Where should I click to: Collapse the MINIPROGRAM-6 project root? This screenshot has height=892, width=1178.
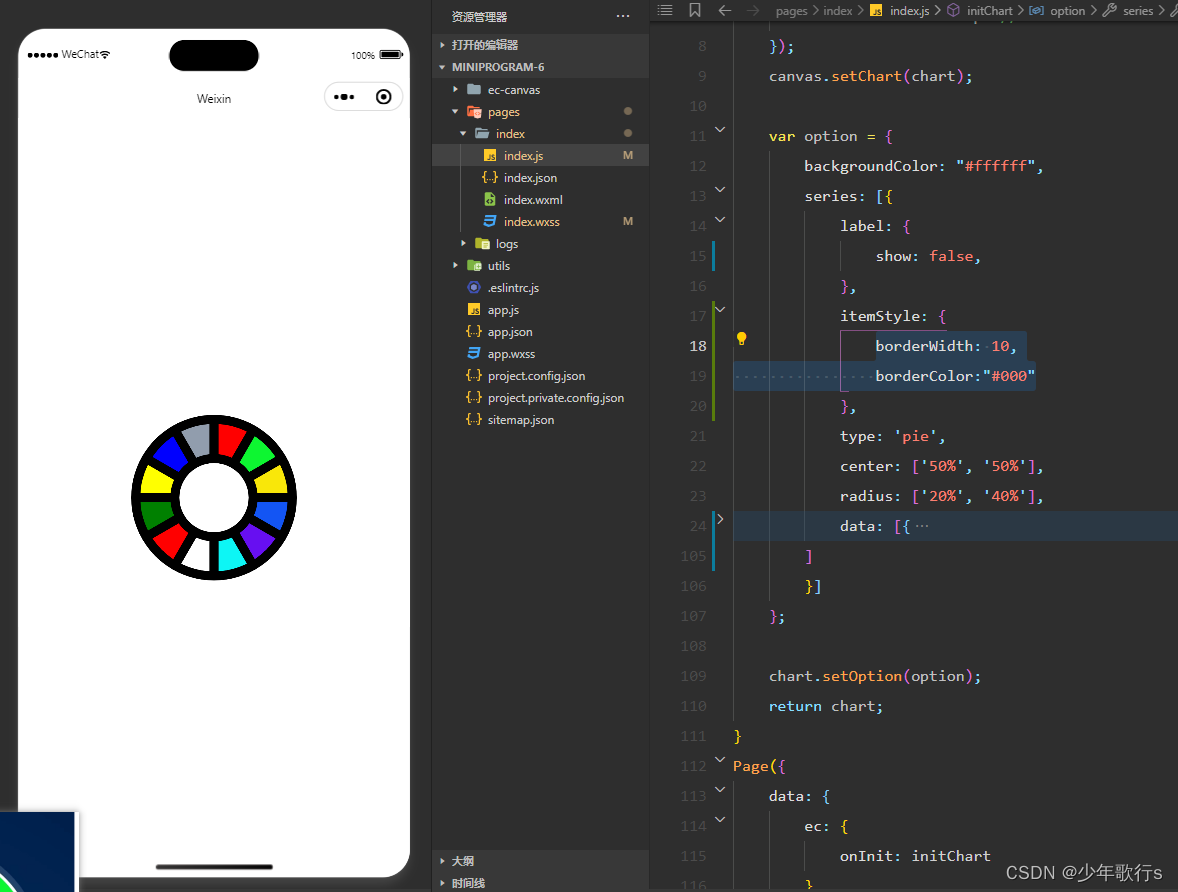(x=443, y=67)
